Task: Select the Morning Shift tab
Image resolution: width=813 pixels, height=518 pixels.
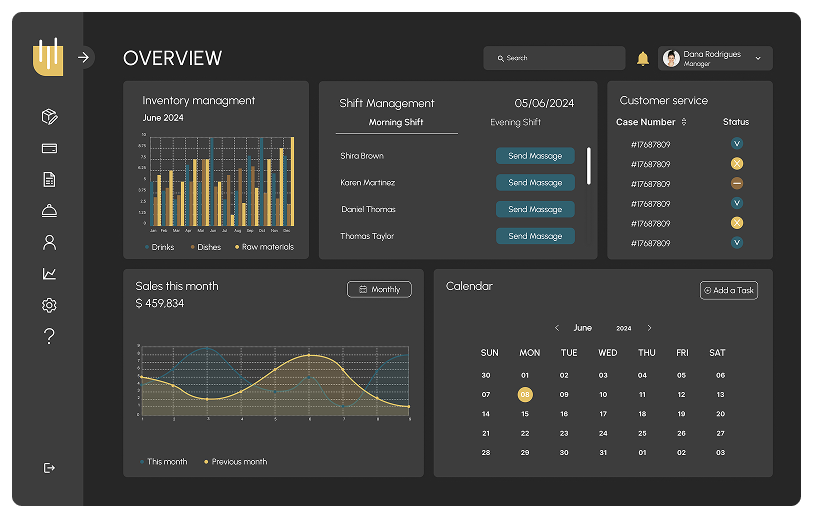Action: 396,123
